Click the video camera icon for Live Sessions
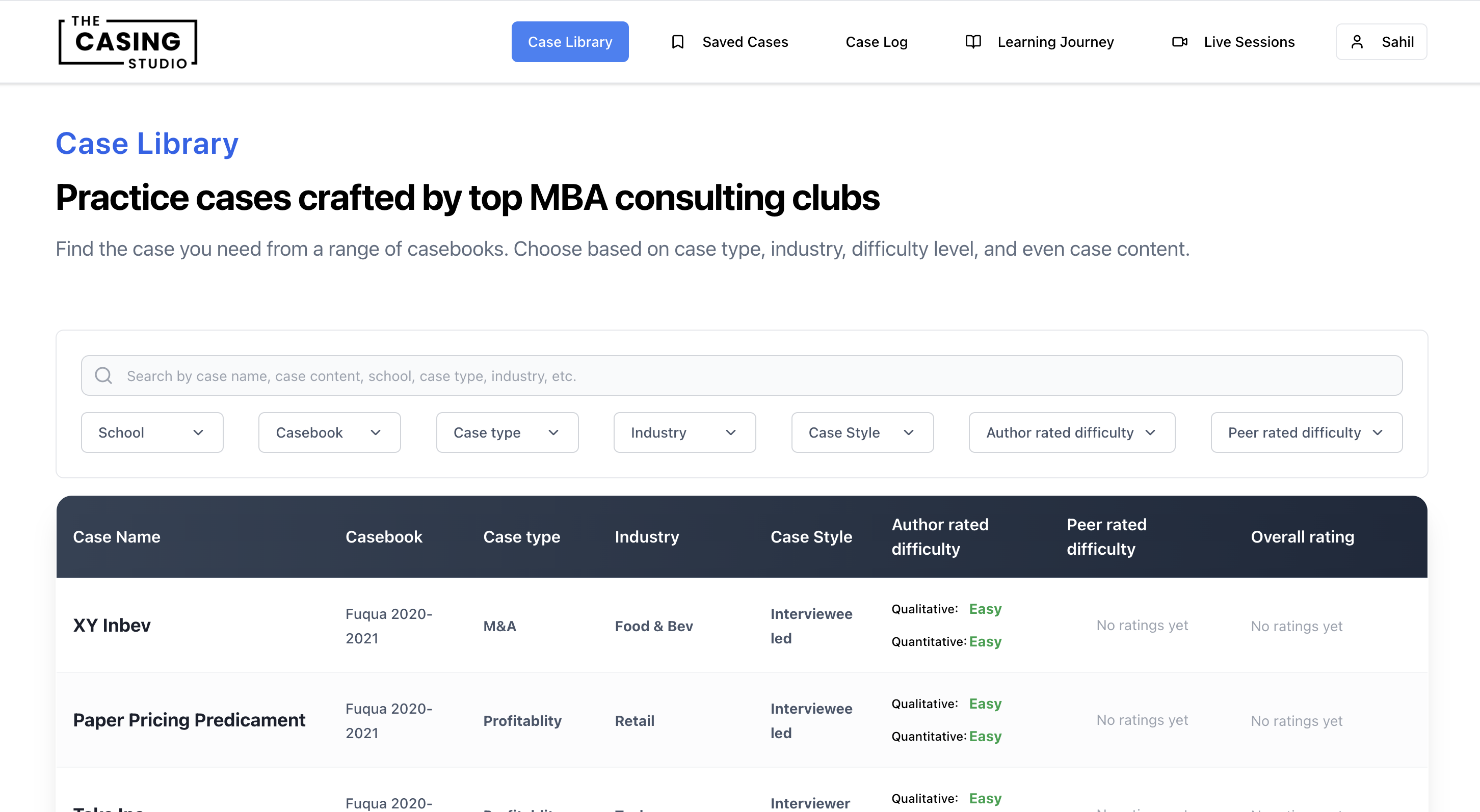The image size is (1480, 812). (1179, 42)
